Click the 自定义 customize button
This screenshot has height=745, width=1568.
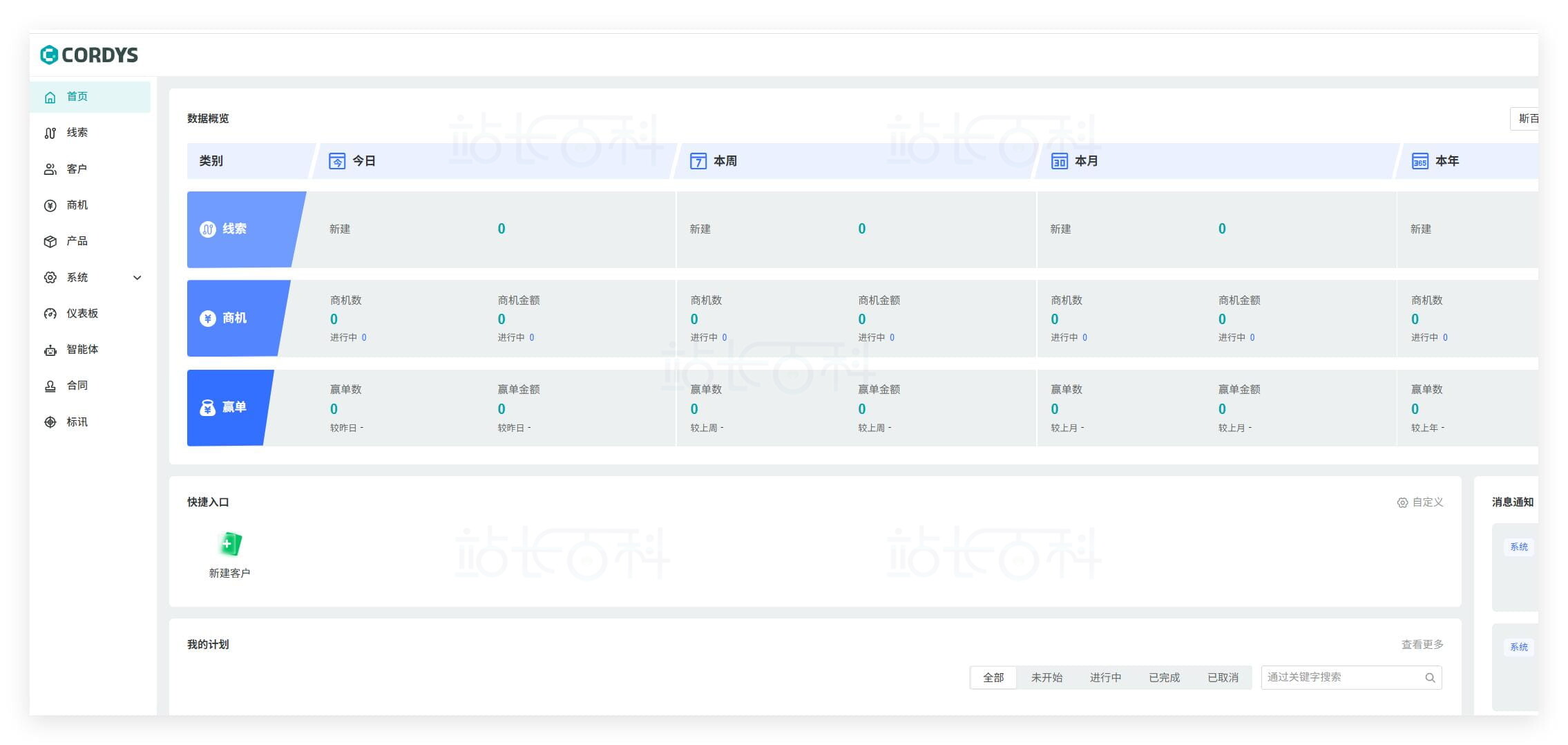(1420, 502)
